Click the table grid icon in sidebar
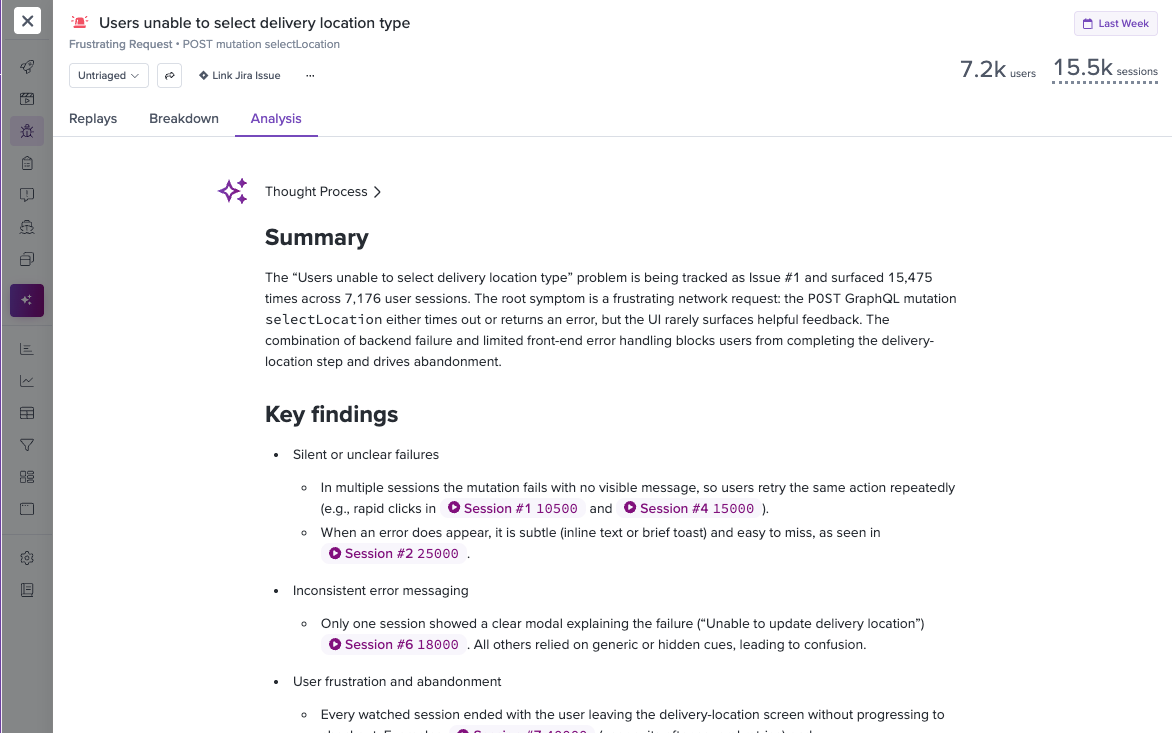This screenshot has width=1172, height=733. pos(26,412)
